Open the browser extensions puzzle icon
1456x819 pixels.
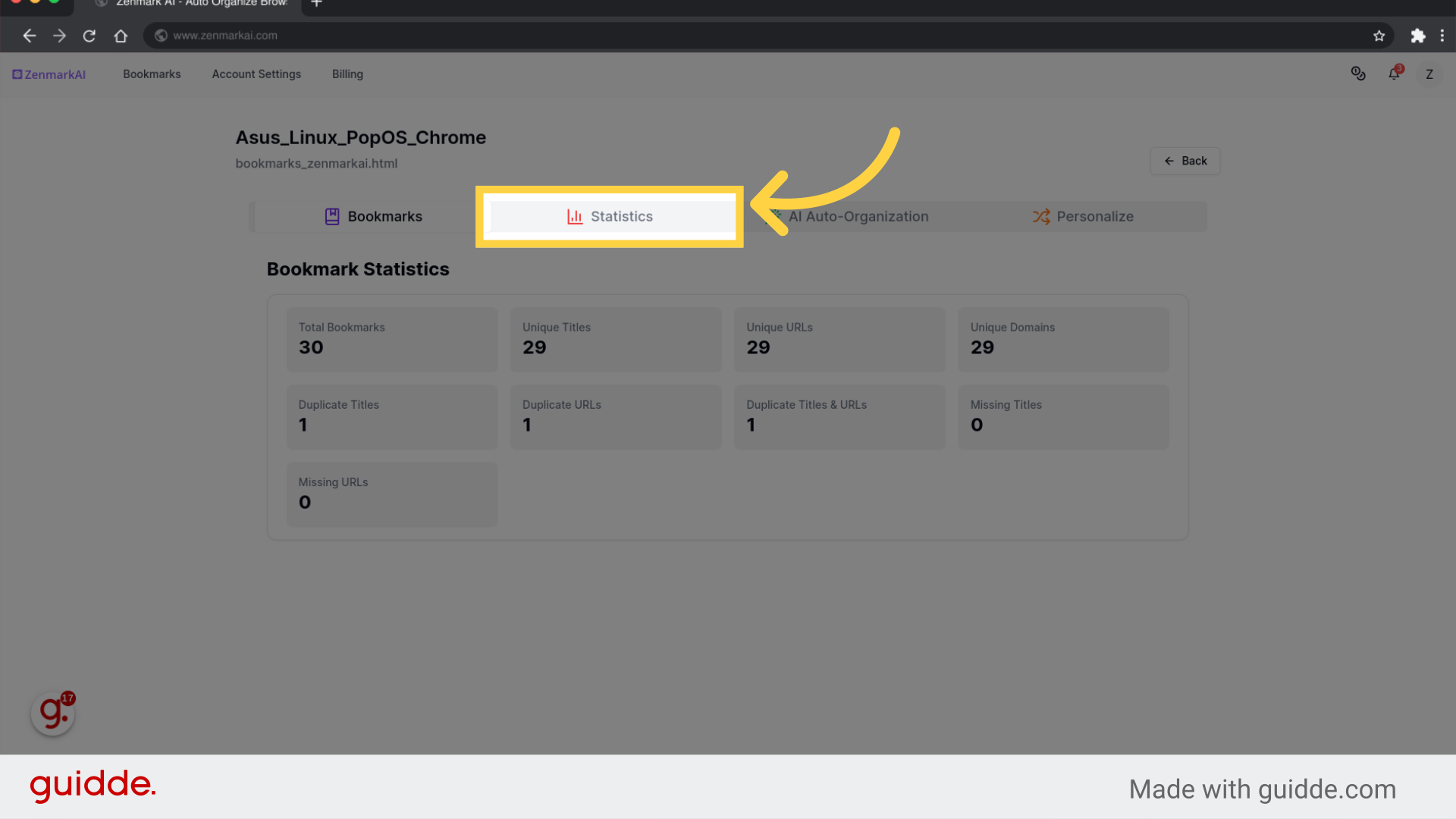(1417, 36)
